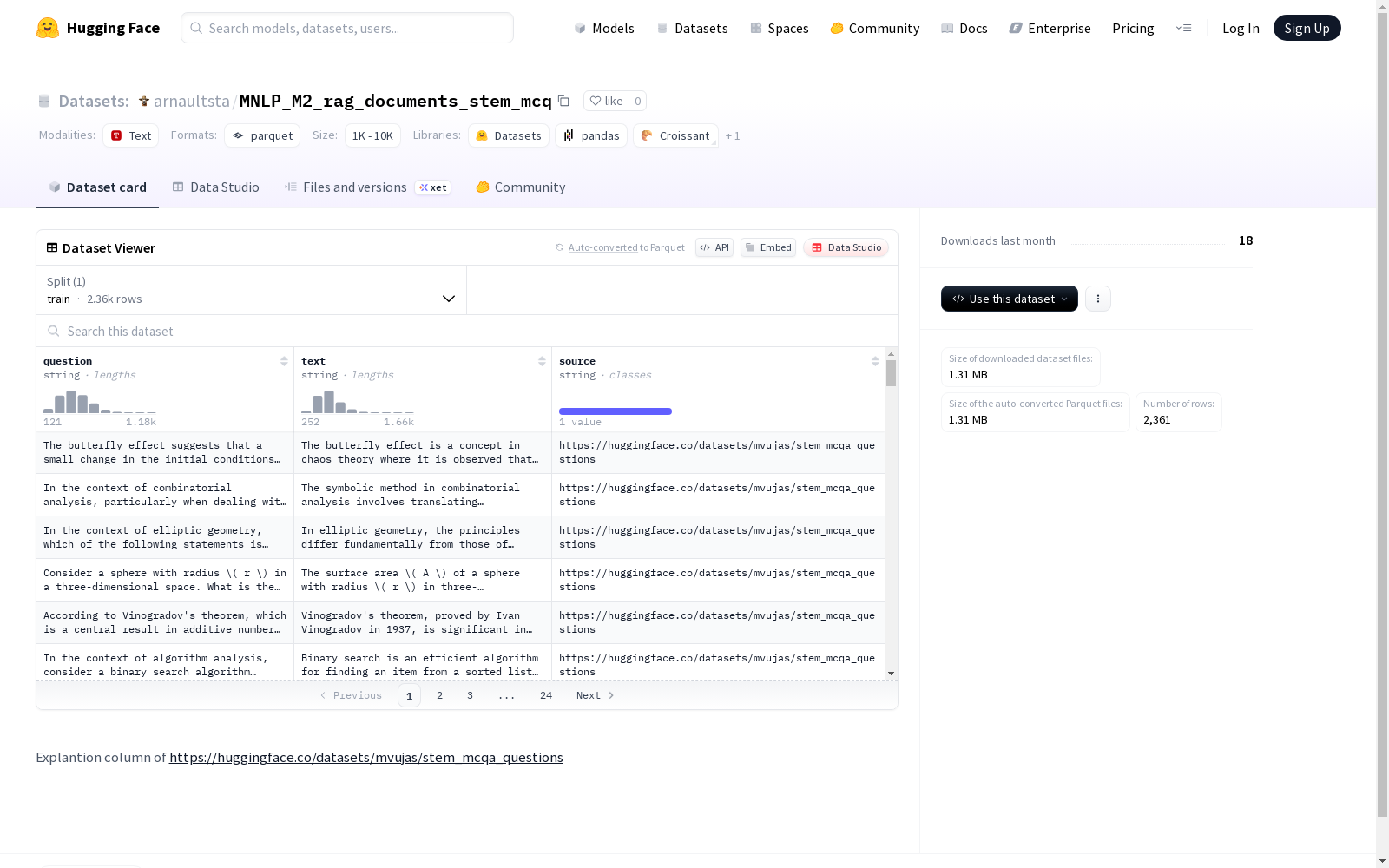Select the Datasets library tag
Image resolution: width=1389 pixels, height=868 pixels.
[x=509, y=135]
